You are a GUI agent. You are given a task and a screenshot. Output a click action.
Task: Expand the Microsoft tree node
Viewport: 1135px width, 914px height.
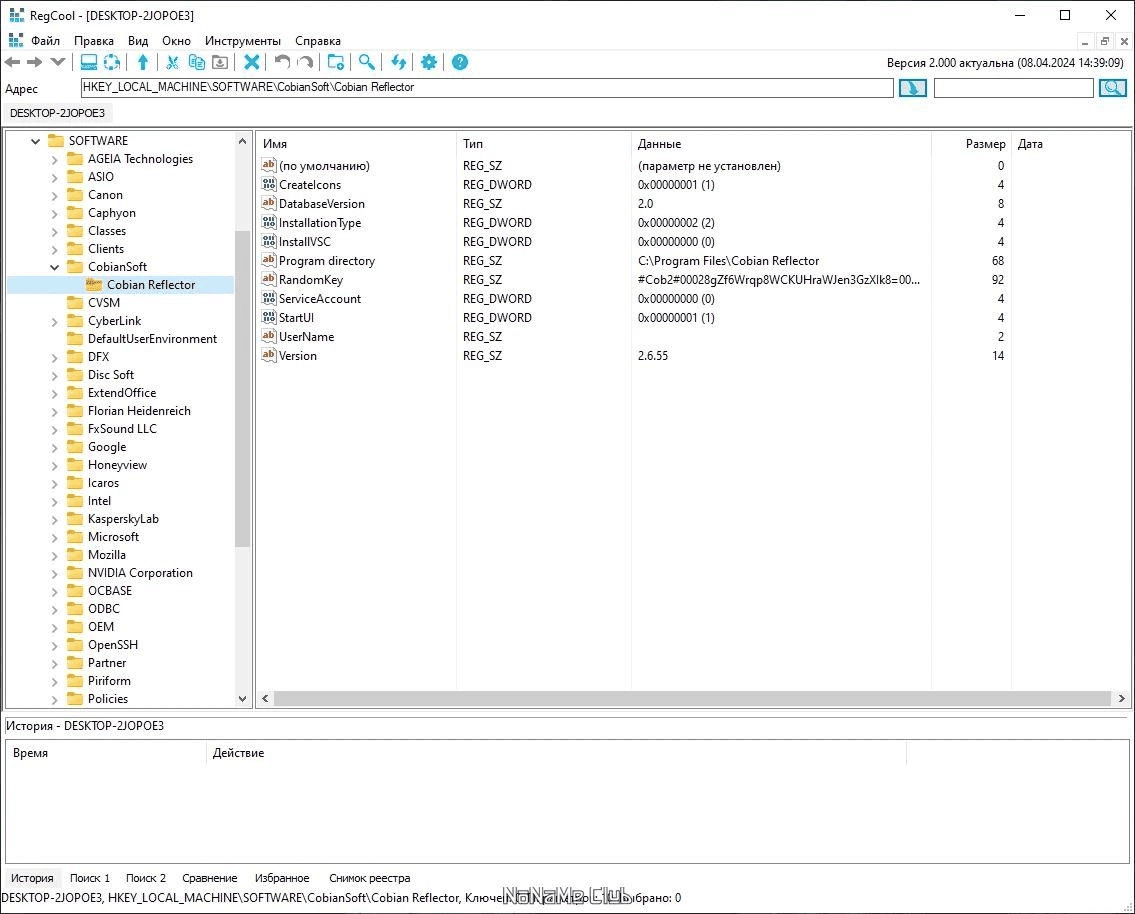[x=54, y=537]
